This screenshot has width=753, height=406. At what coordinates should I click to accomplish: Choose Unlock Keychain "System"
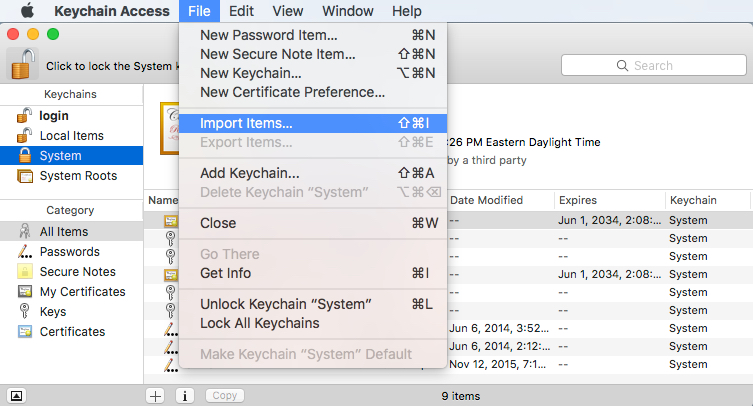point(313,304)
